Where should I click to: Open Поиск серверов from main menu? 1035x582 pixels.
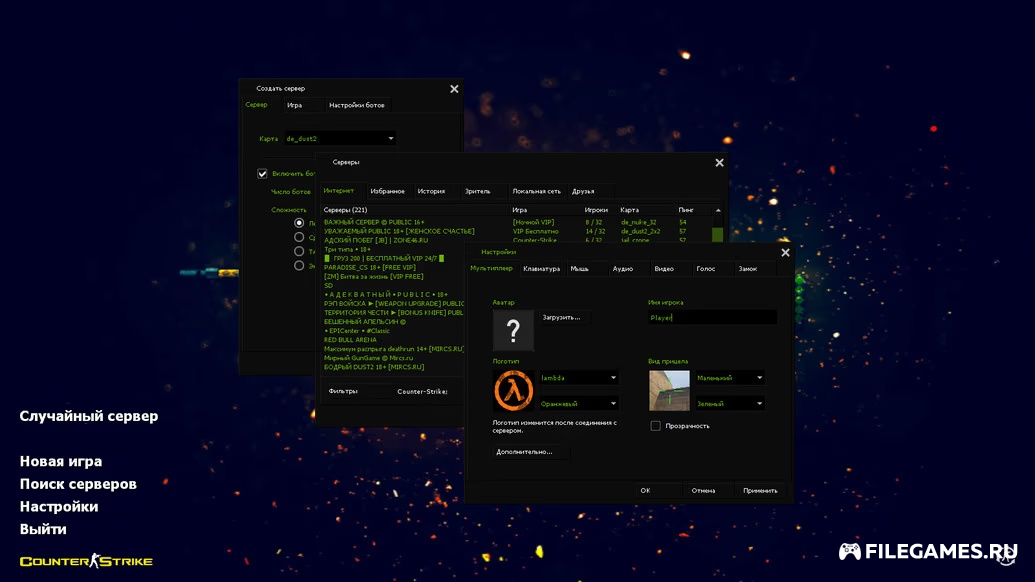tap(78, 484)
